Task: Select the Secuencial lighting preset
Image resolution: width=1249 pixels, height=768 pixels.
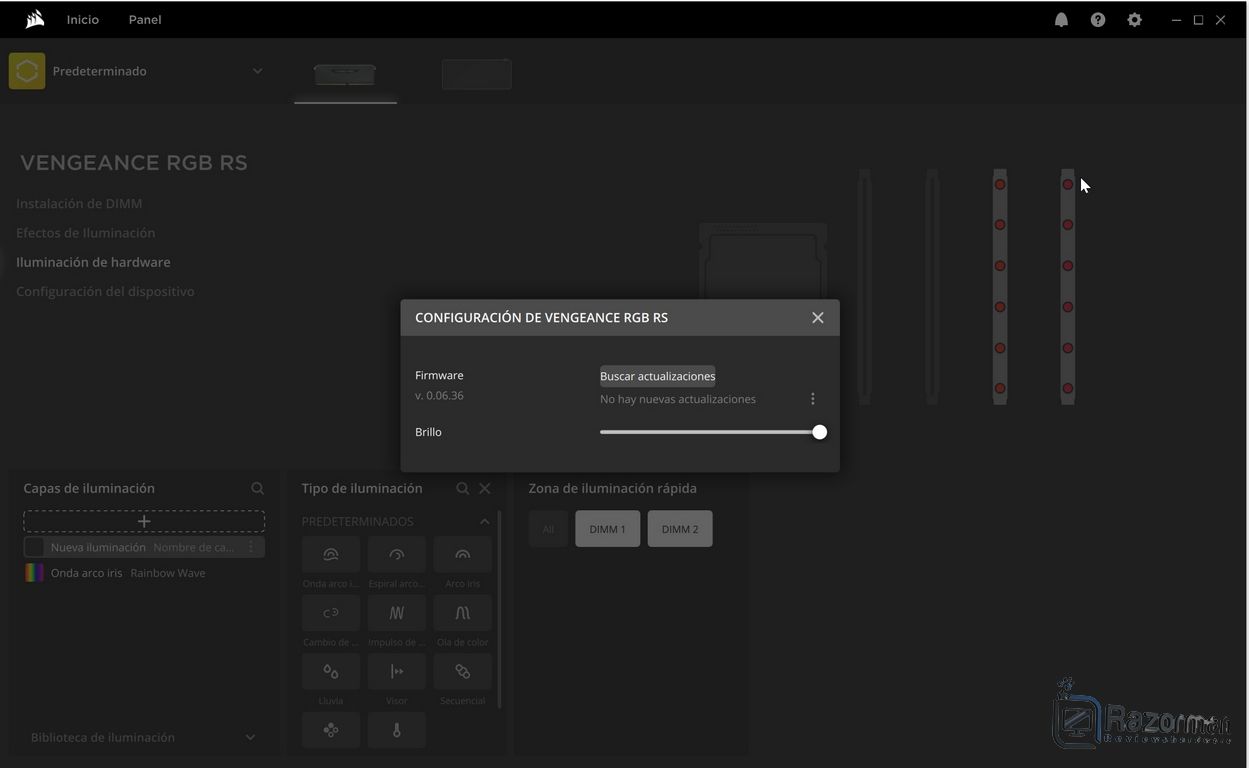Action: [463, 671]
